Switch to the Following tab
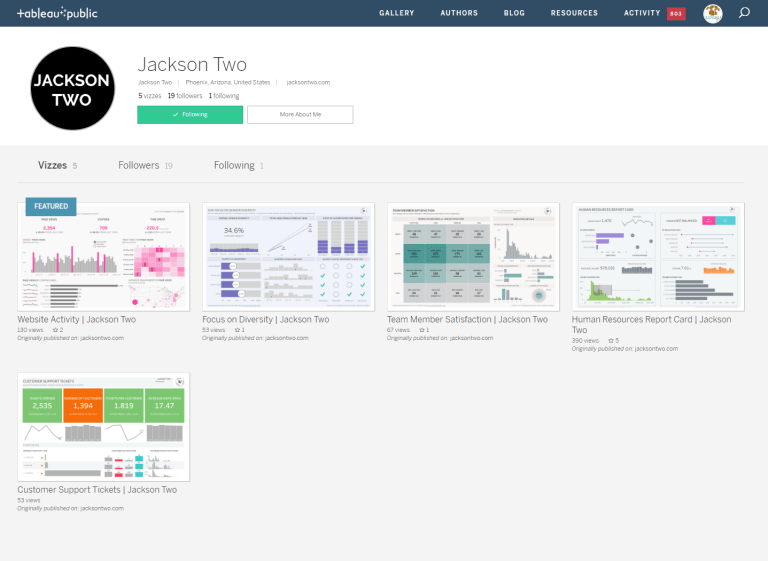Viewport: 768px width, 561px height. click(239, 166)
